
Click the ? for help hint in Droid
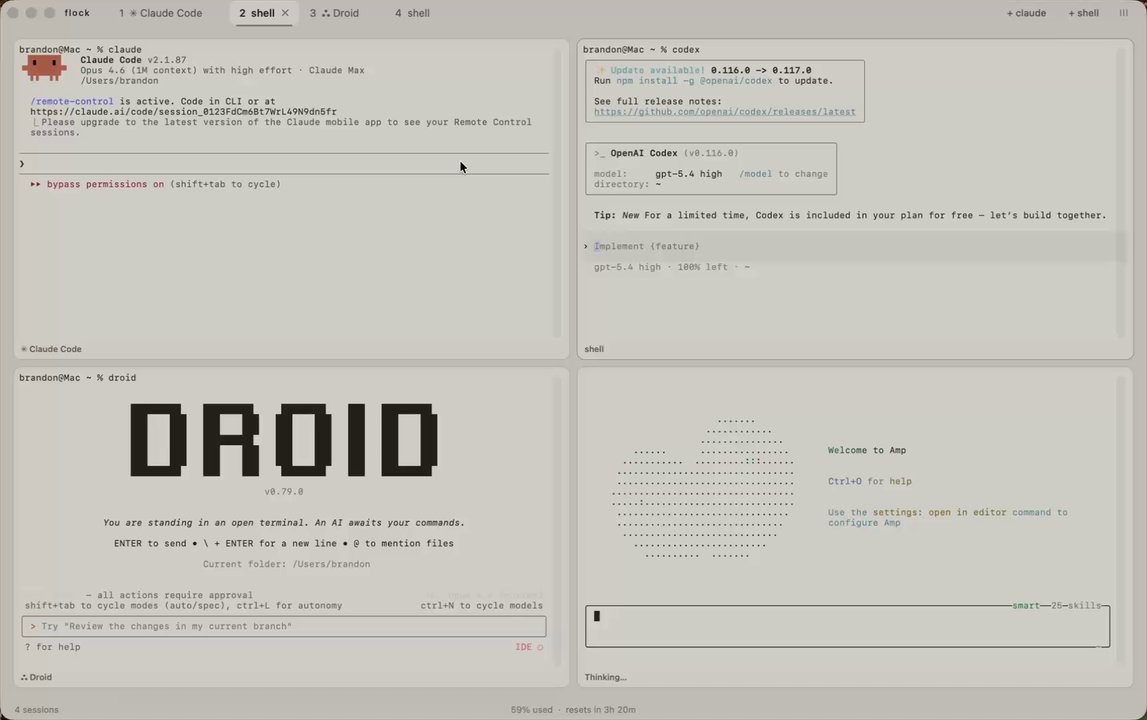click(53, 647)
